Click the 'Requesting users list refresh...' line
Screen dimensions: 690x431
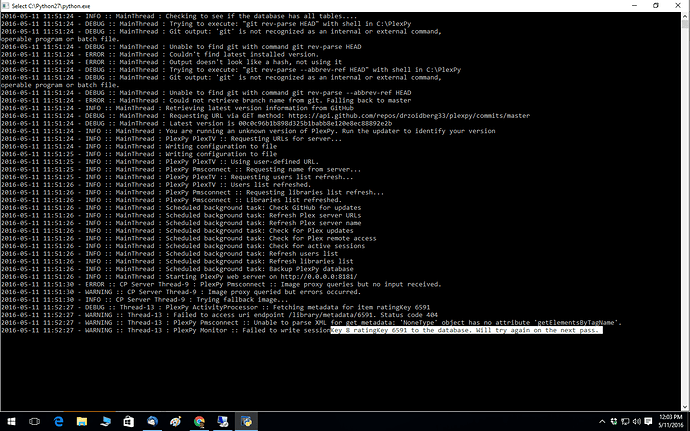pyautogui.click(x=177, y=177)
